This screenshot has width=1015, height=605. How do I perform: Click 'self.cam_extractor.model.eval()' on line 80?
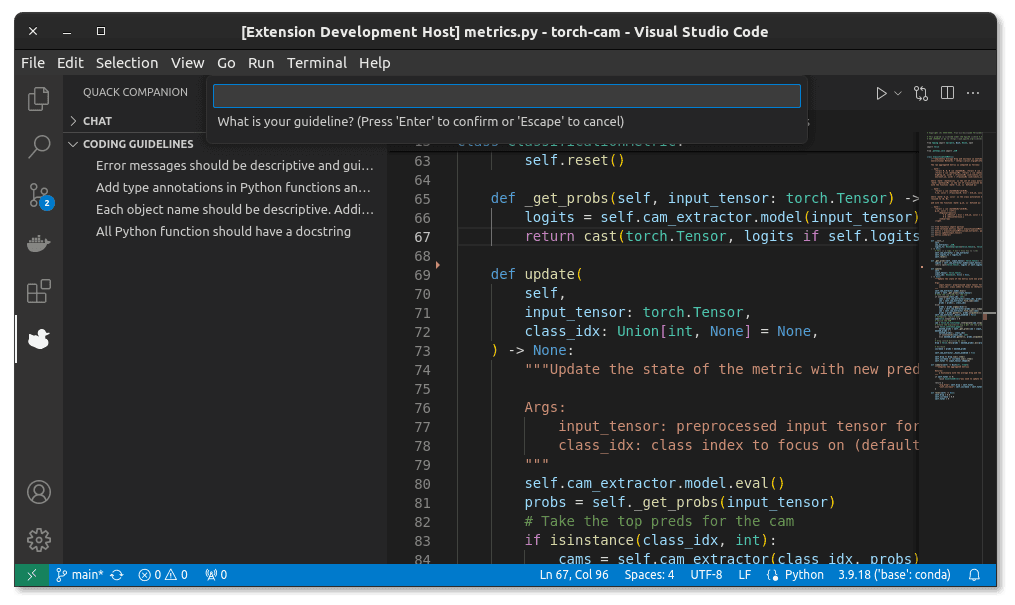click(x=654, y=483)
